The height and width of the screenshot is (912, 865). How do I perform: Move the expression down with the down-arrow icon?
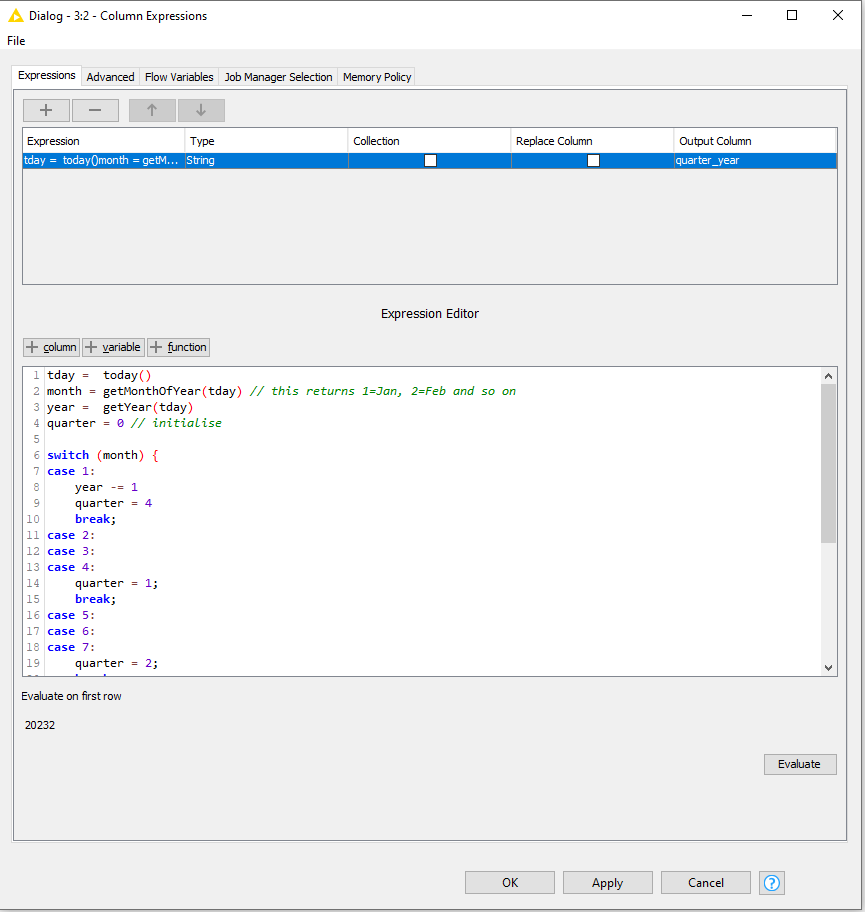(201, 110)
